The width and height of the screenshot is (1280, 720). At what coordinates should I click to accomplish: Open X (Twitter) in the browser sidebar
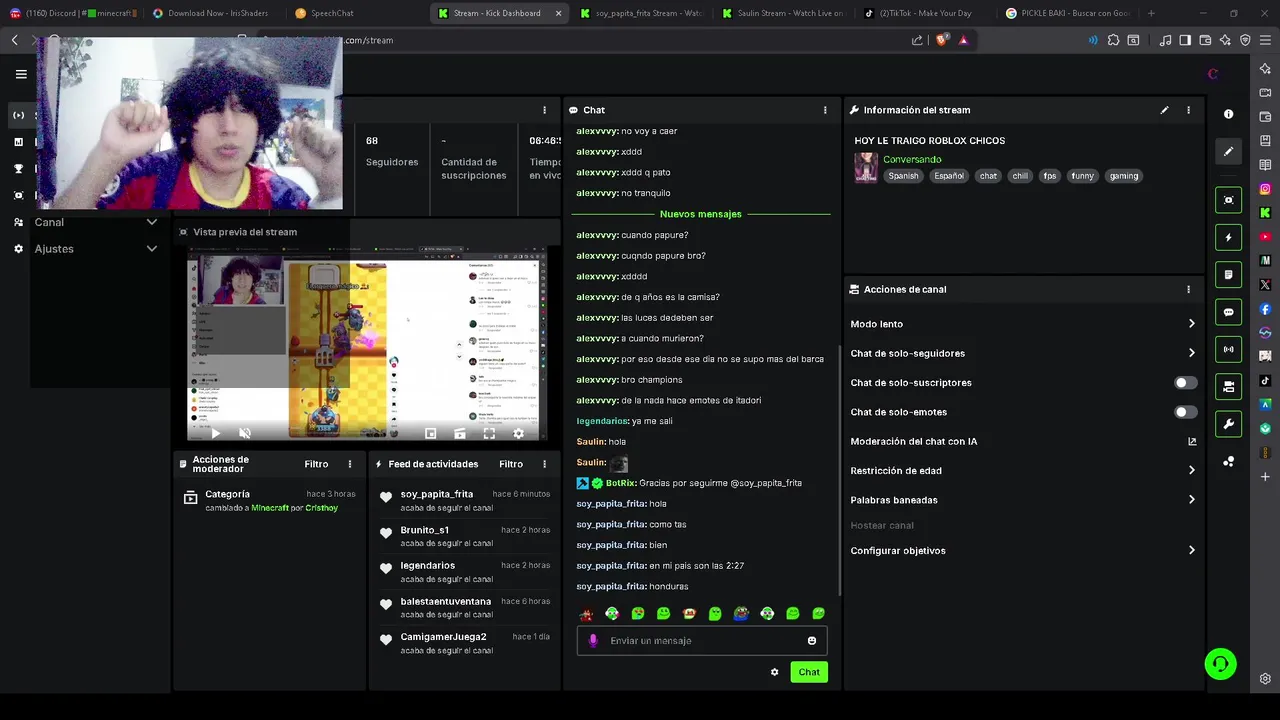pyautogui.click(x=1265, y=285)
